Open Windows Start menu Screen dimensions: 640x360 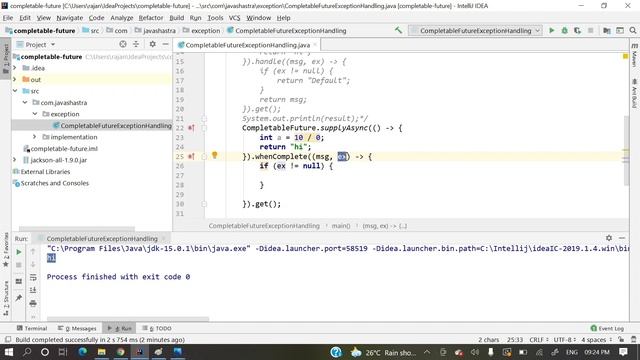click(9, 352)
